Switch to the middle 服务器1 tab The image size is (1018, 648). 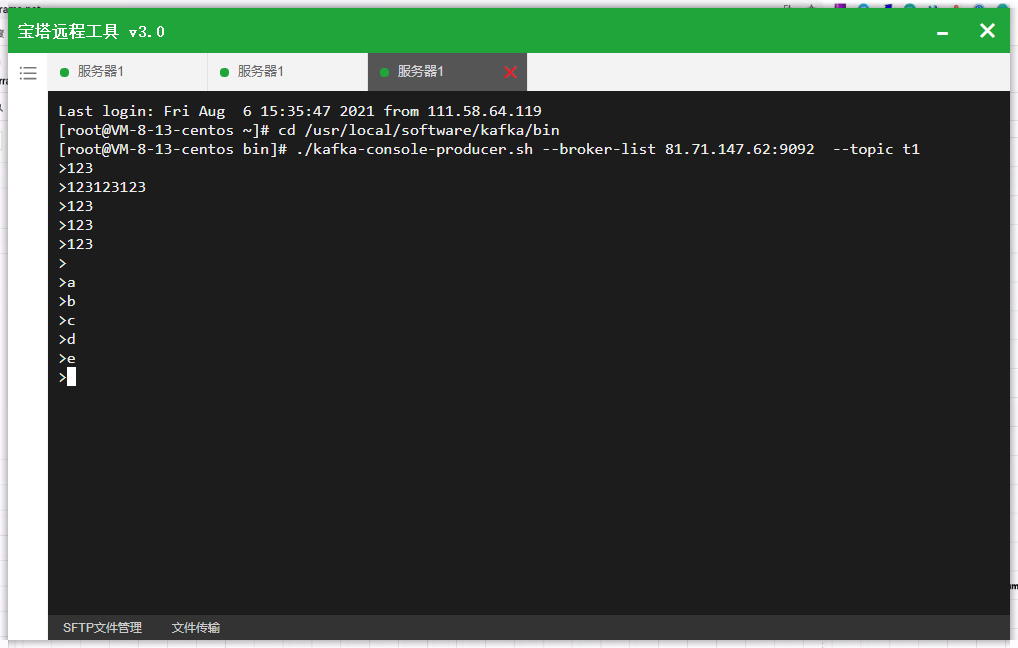[288, 71]
